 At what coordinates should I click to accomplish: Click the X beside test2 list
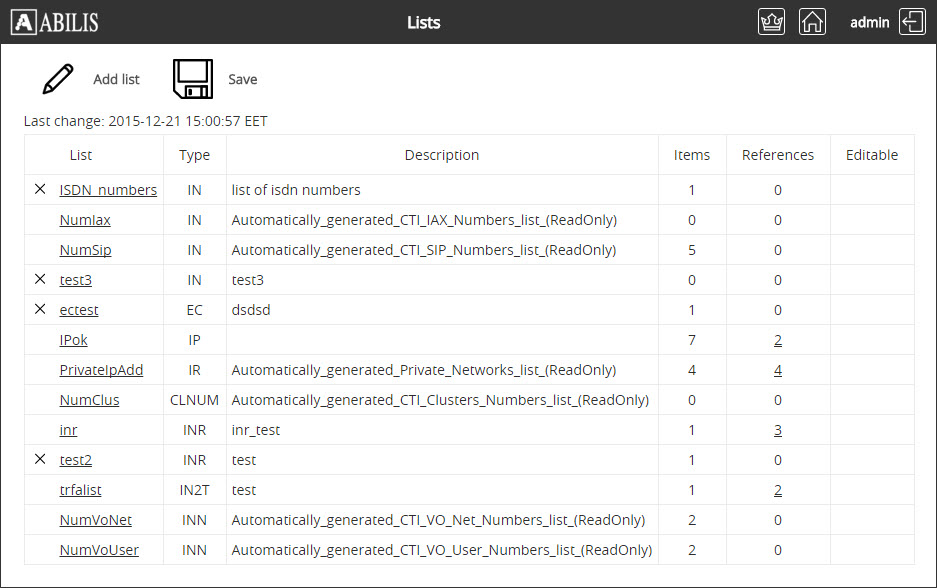coord(40,459)
